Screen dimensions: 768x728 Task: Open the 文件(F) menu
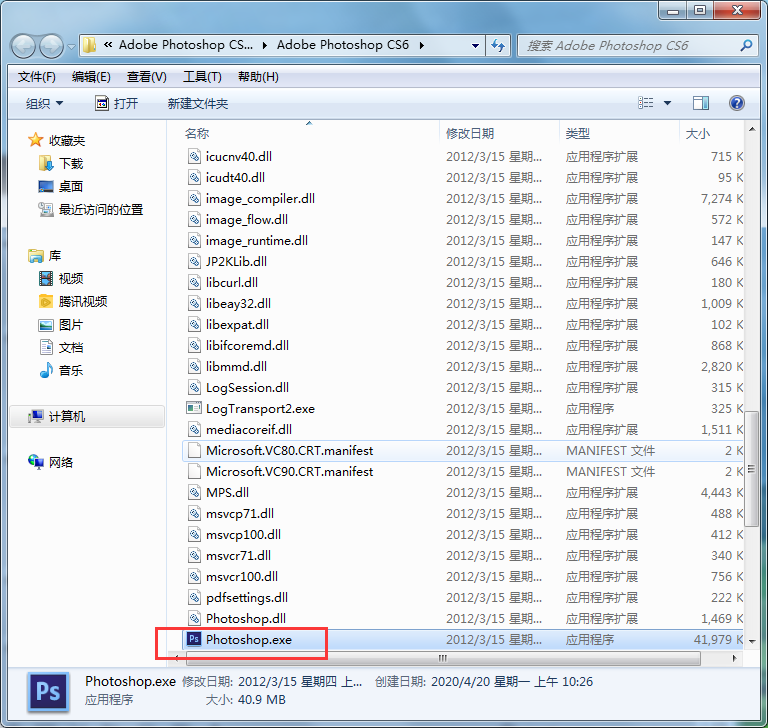(x=37, y=77)
